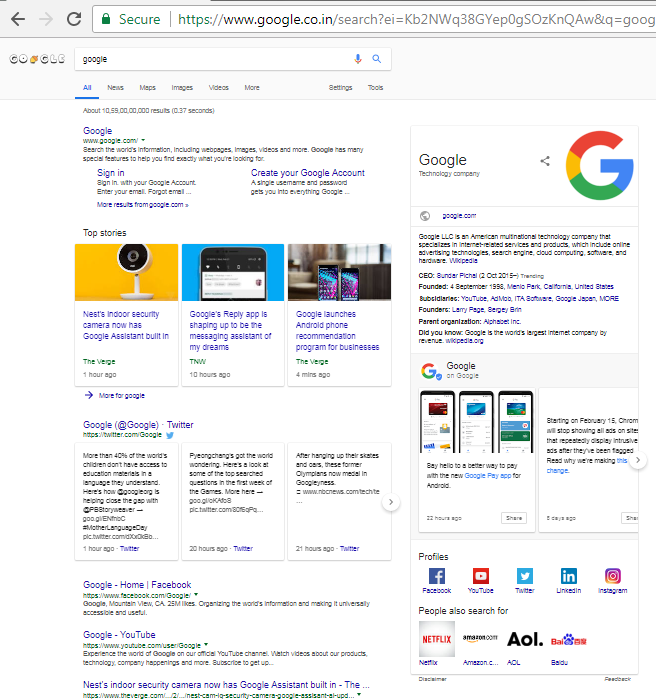
Task: Click the arrow icon beside More for google
Action: (x=89, y=395)
